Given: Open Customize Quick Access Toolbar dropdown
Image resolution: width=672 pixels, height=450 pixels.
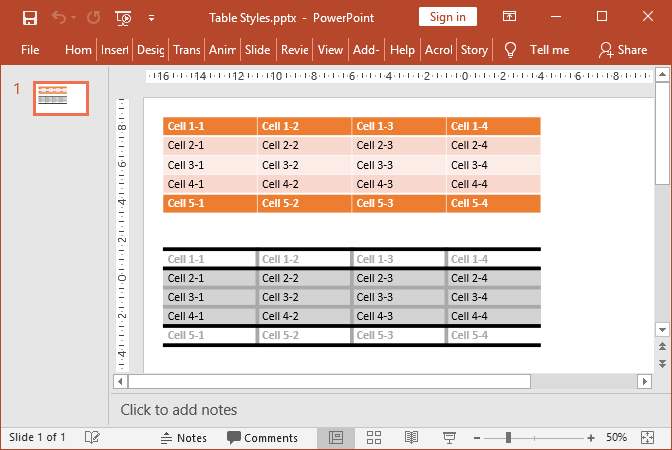Looking at the screenshot, I should [151, 17].
